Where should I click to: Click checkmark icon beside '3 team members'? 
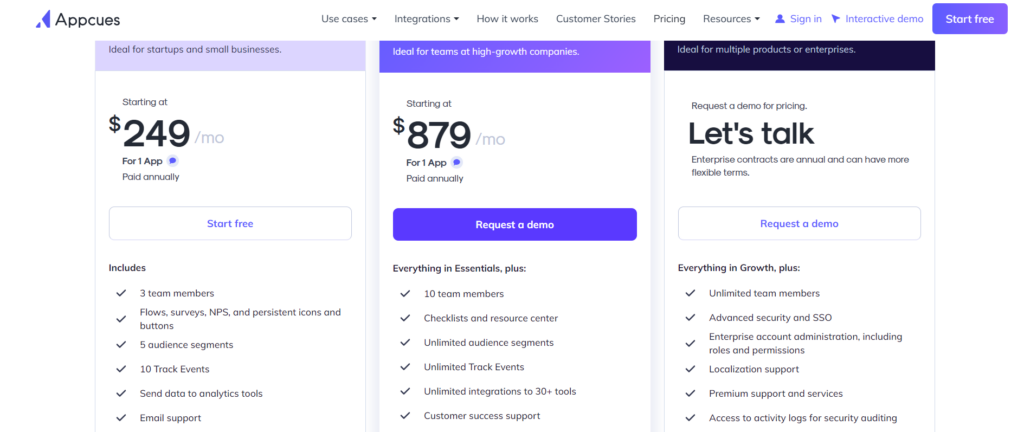121,294
